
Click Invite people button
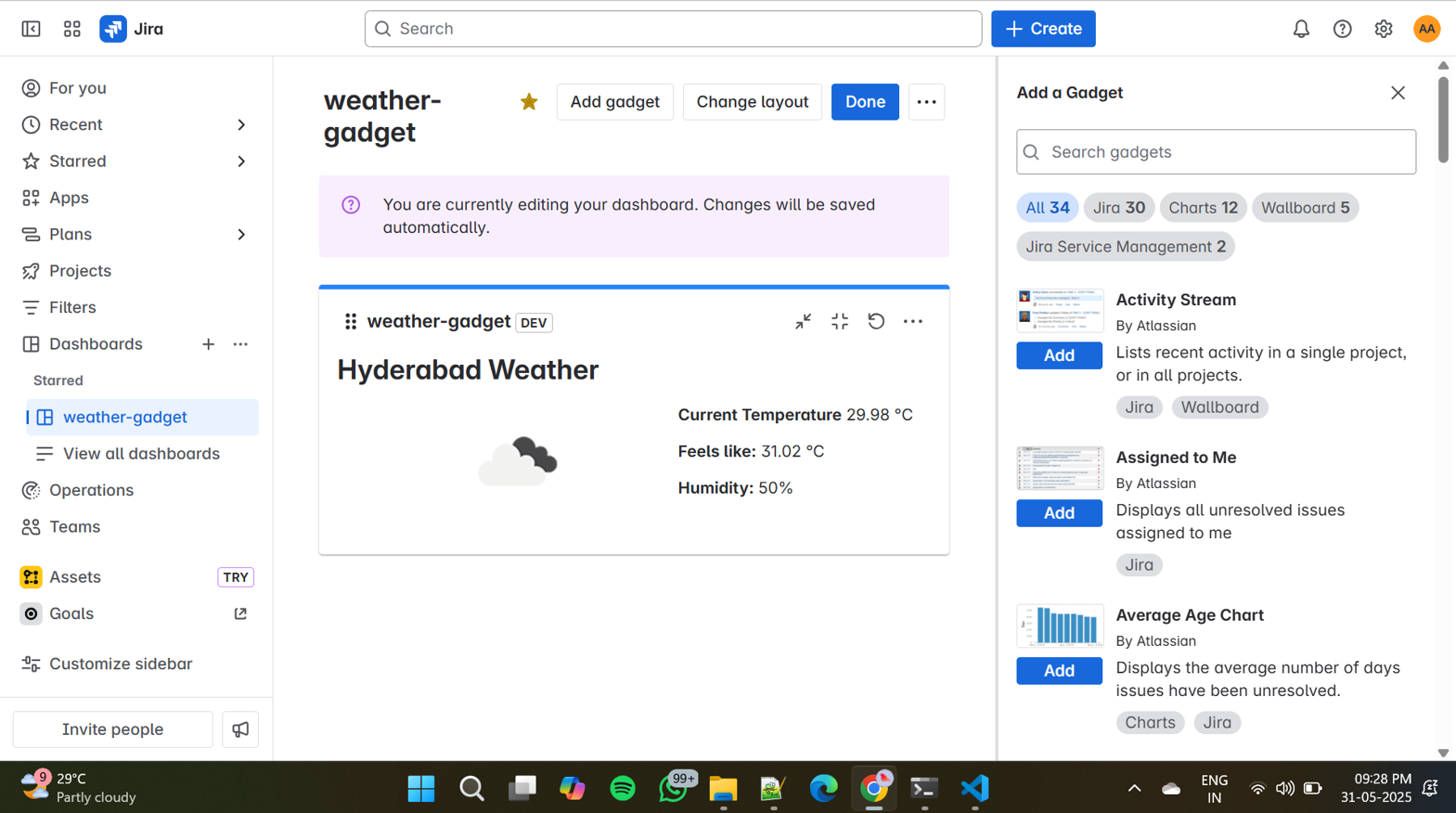(x=113, y=729)
